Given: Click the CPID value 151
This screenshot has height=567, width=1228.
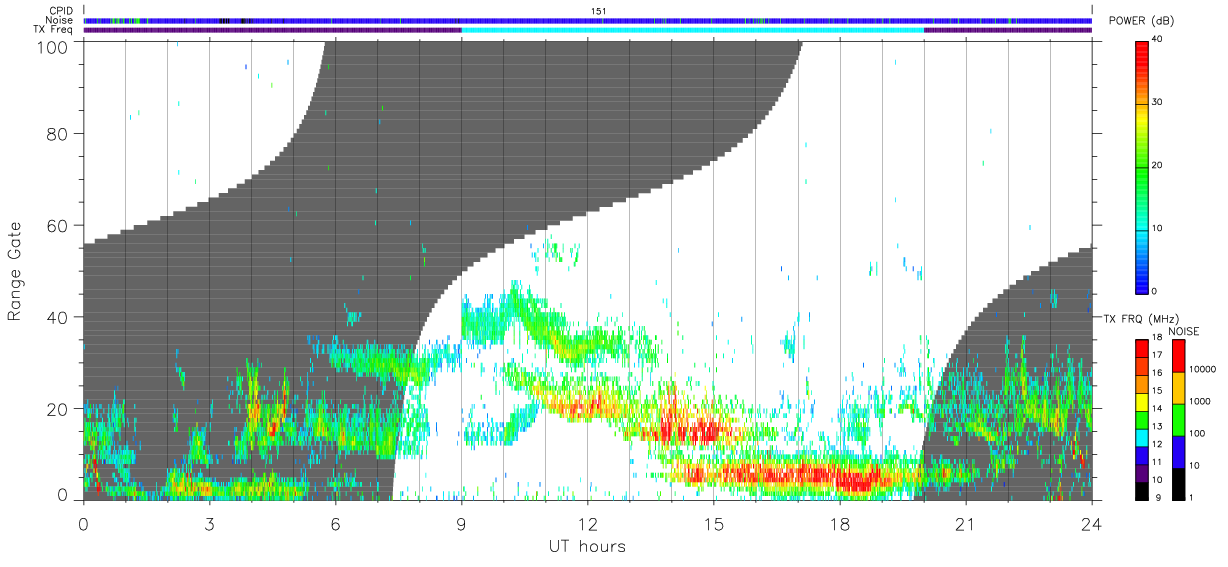Looking at the screenshot, I should (x=599, y=11).
